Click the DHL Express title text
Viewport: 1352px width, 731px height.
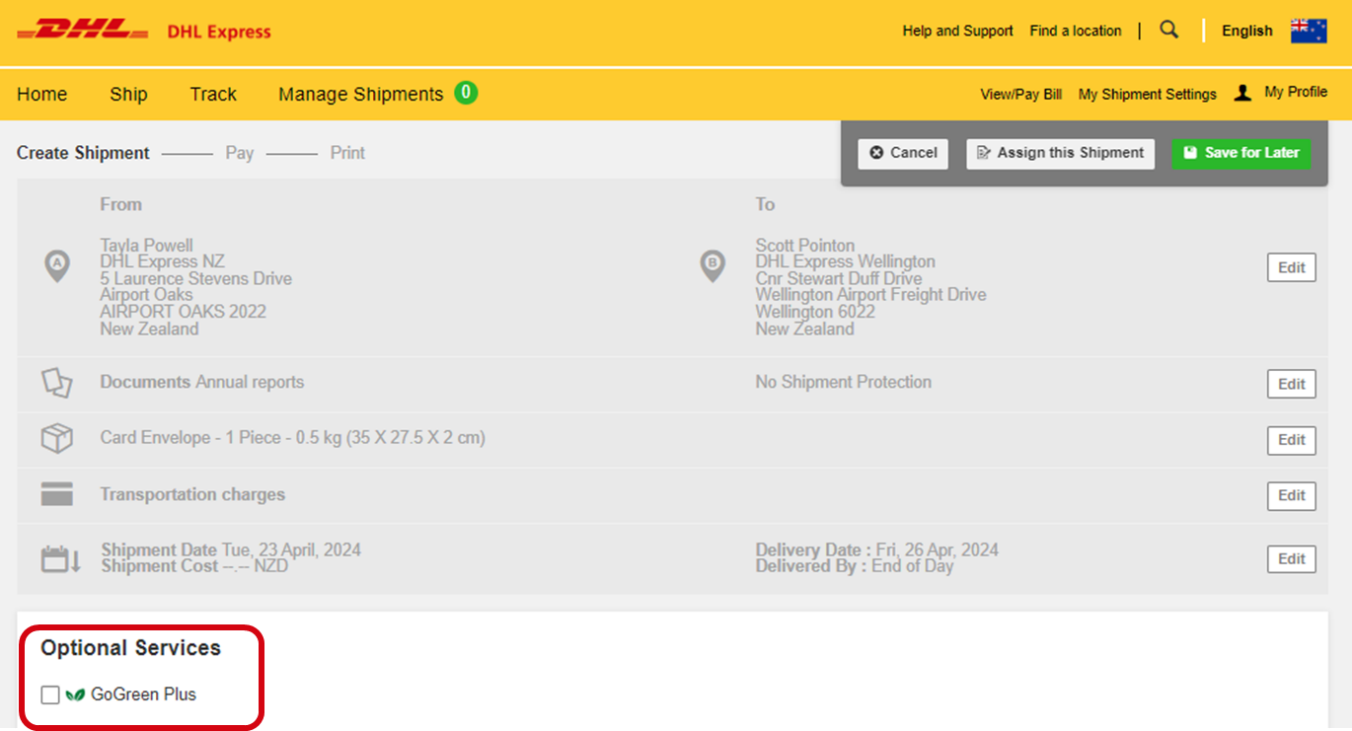(219, 32)
